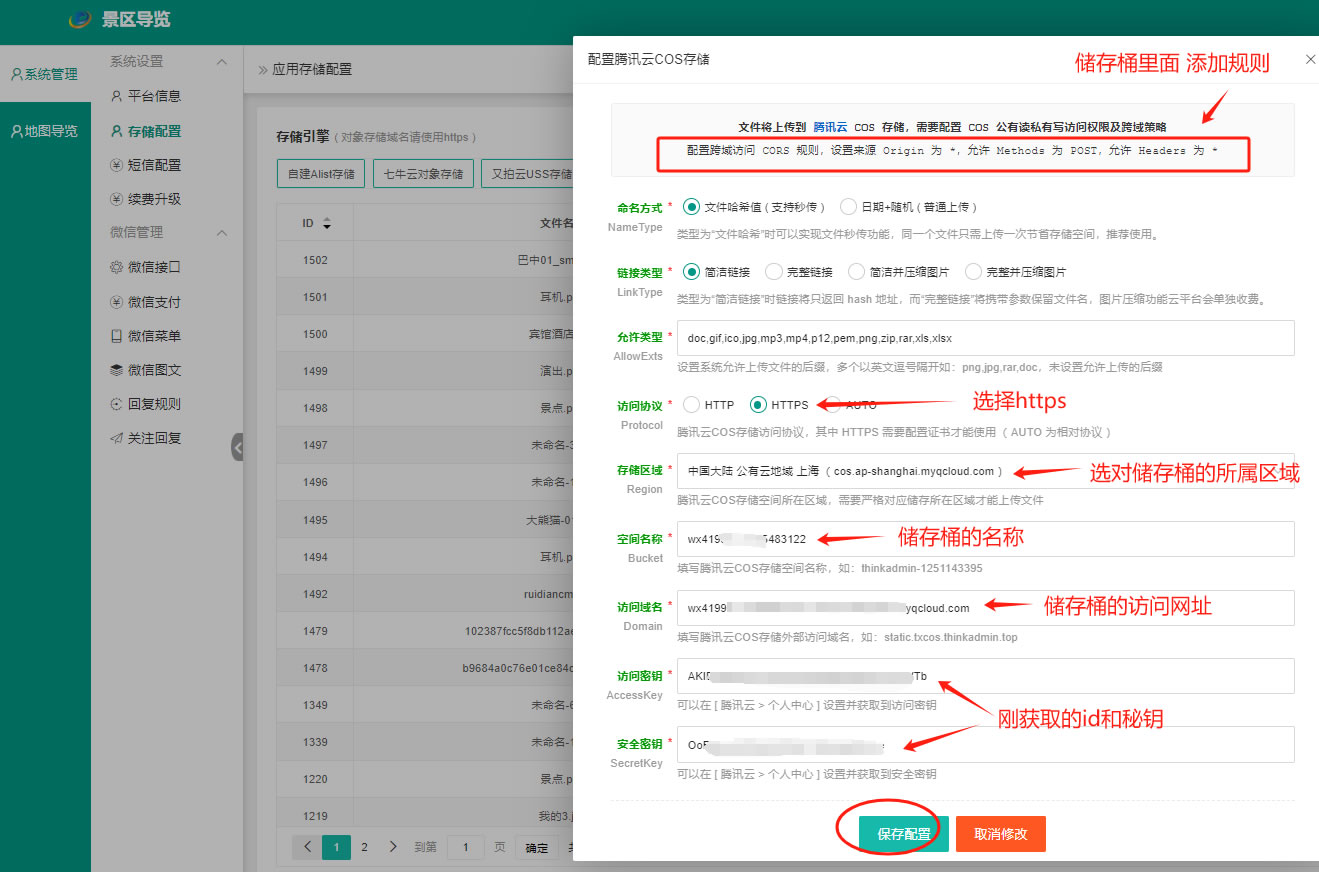Viewport: 1319px width, 872px height.
Task: Click the 关注回复 paper plane icon
Action: coord(117,438)
